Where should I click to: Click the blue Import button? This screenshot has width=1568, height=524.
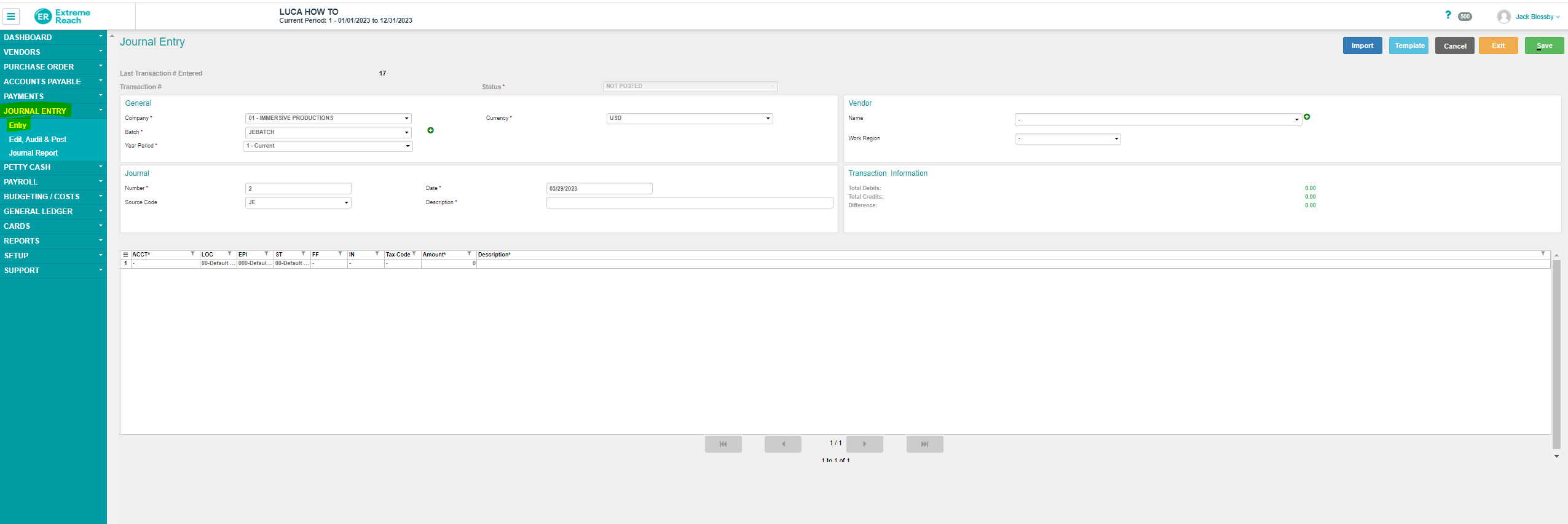[x=1362, y=46]
